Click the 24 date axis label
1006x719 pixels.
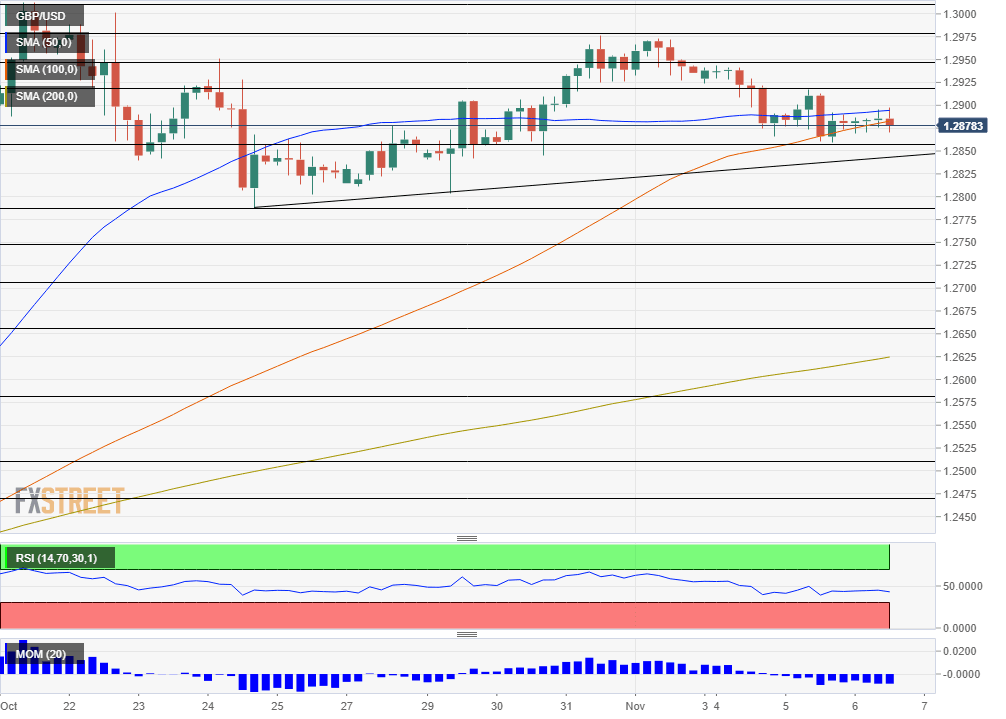[208, 706]
